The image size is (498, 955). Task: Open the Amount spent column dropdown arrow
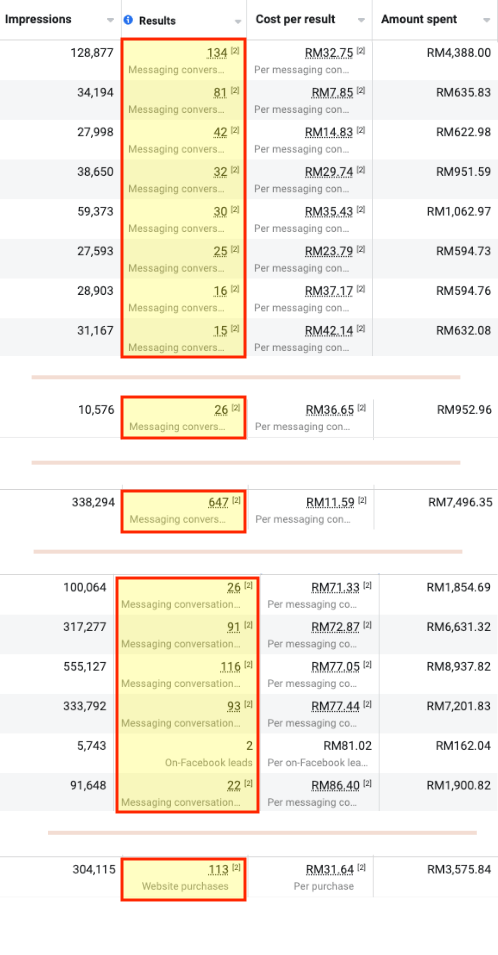486,20
